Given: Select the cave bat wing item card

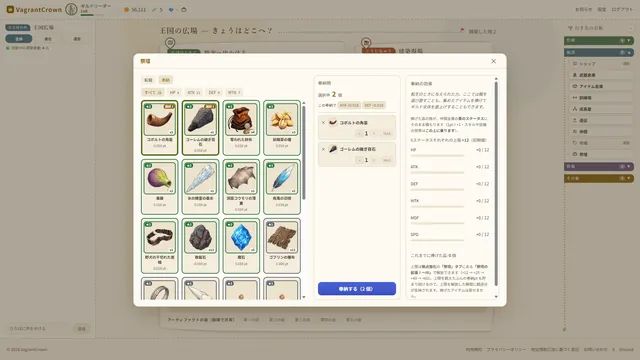Looking at the screenshot, I should pos(241,187).
